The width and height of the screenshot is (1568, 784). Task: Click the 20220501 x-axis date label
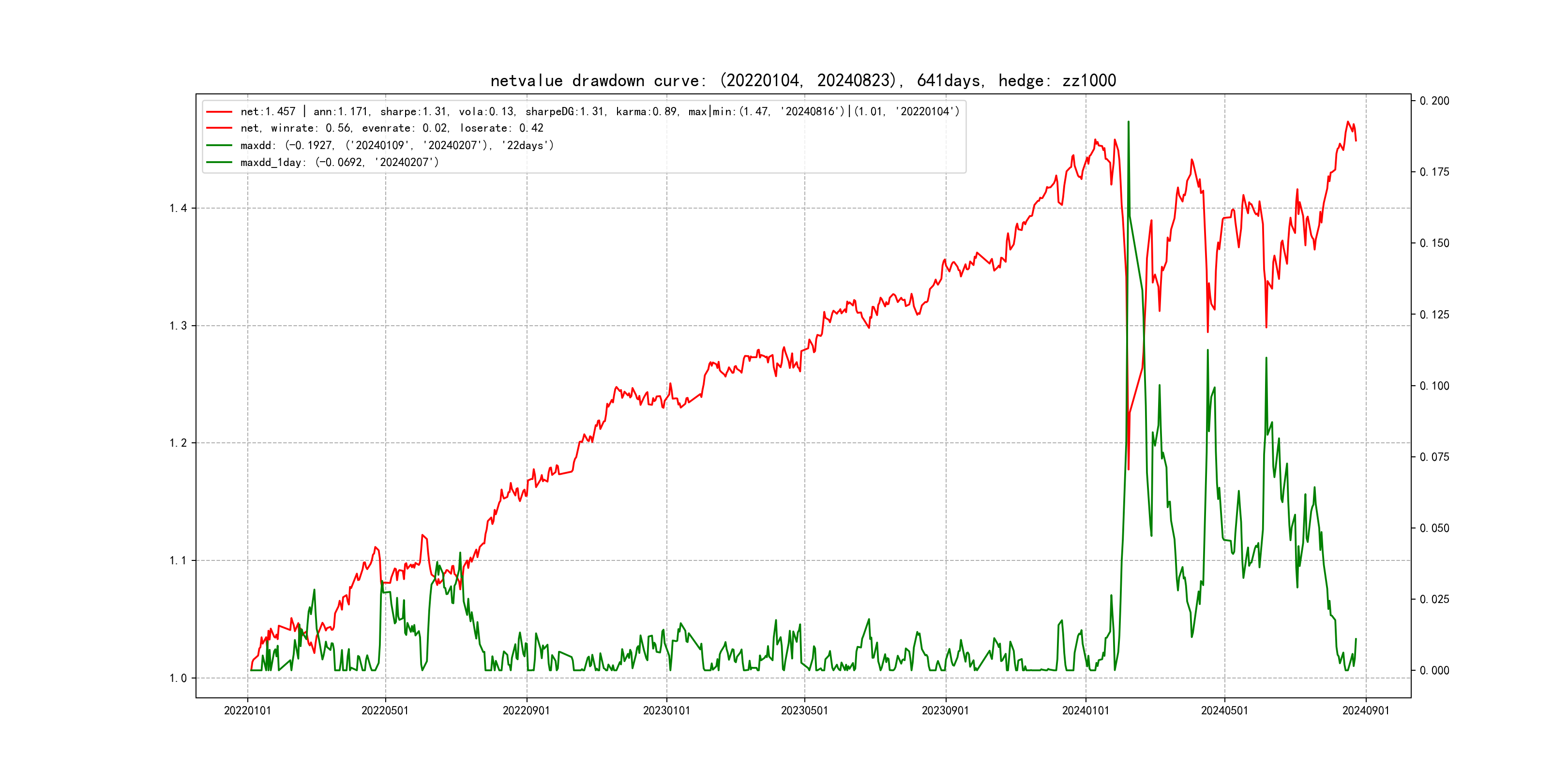pos(385,711)
